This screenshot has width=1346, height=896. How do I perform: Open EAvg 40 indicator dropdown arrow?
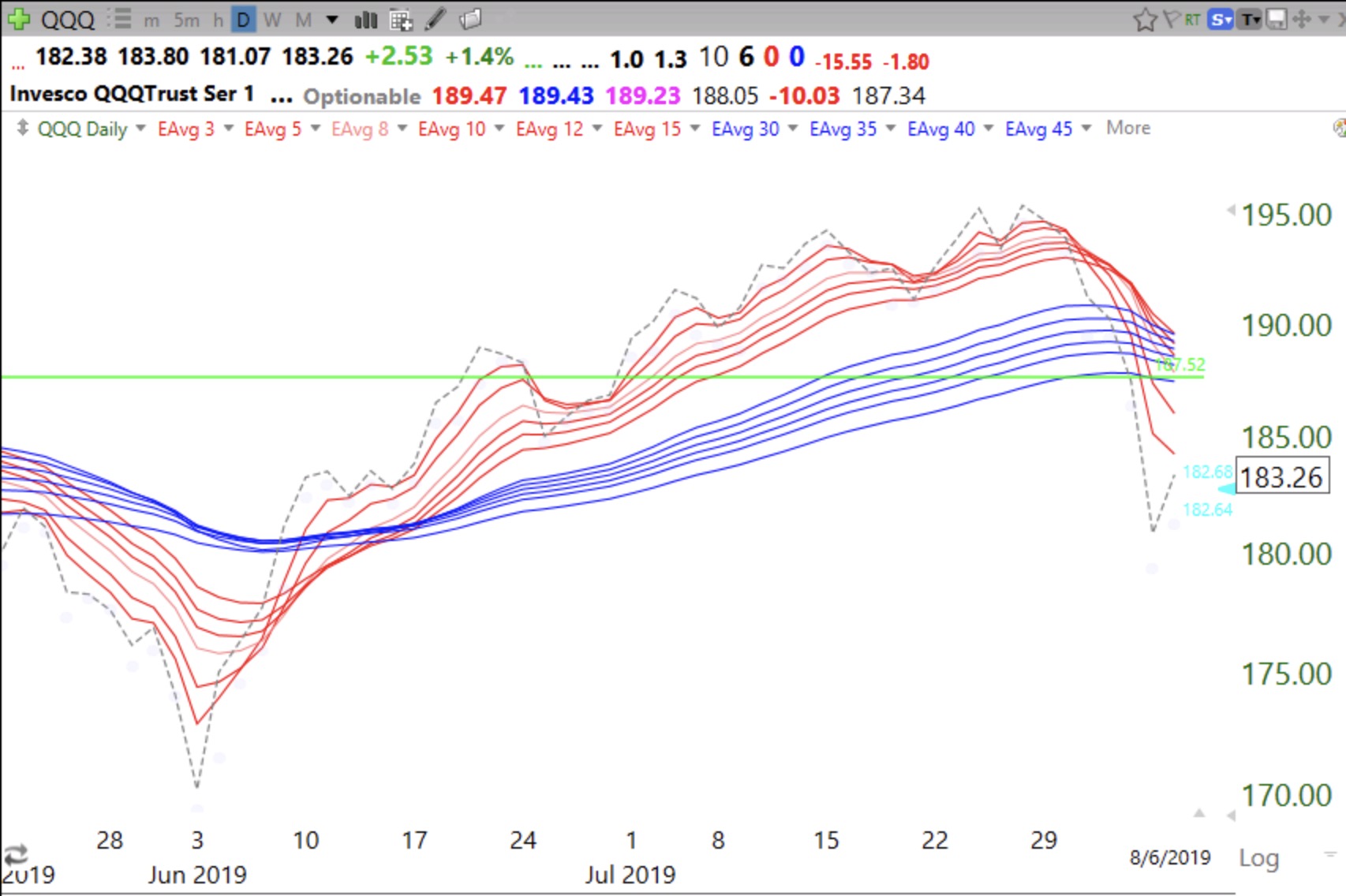coord(988,128)
